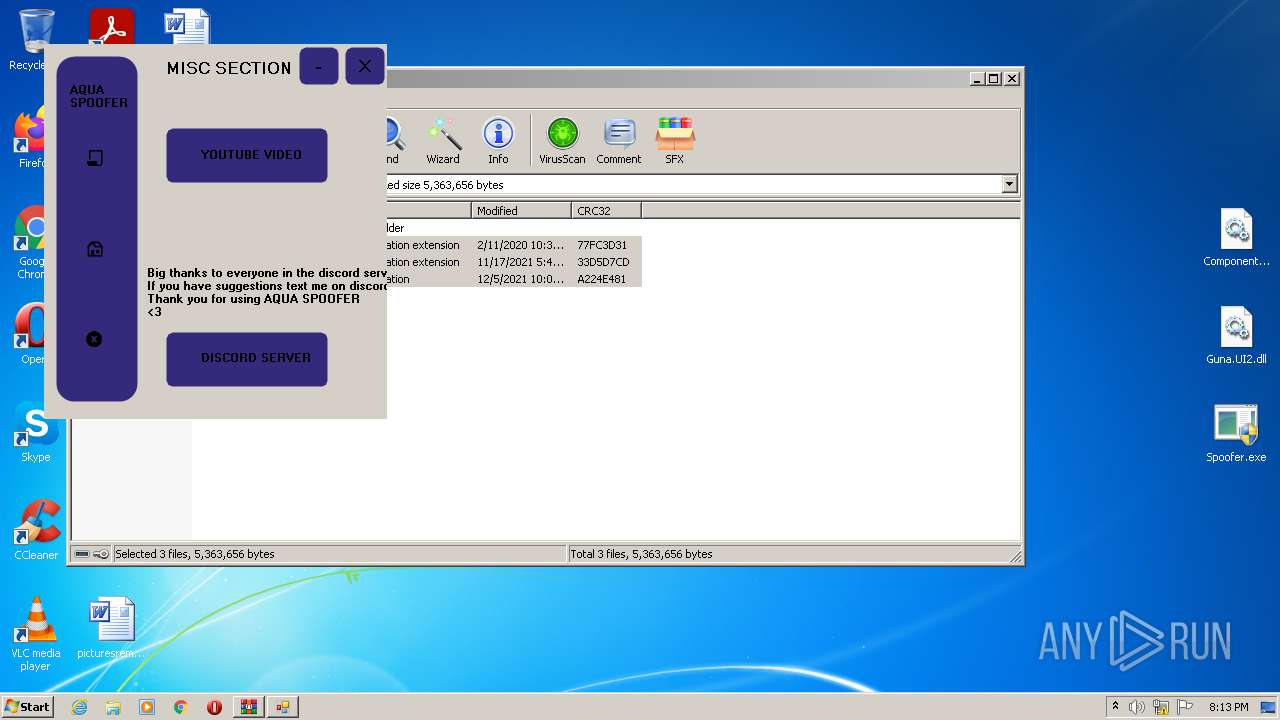Open the Info toolbar icon in WinRAR
The width and height of the screenshot is (1280, 720).
pos(498,141)
